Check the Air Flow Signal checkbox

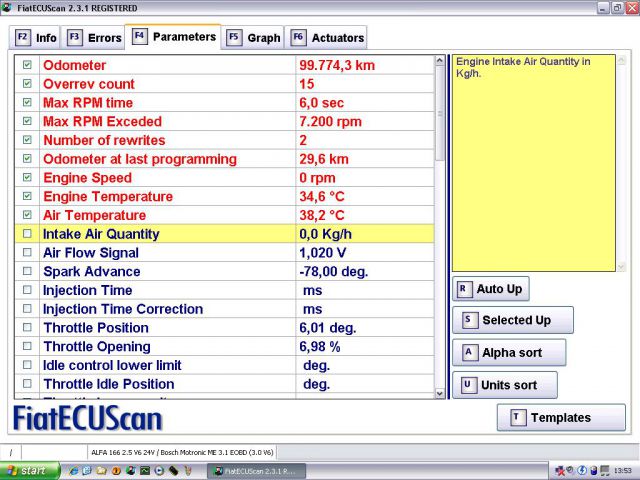click(x=27, y=252)
